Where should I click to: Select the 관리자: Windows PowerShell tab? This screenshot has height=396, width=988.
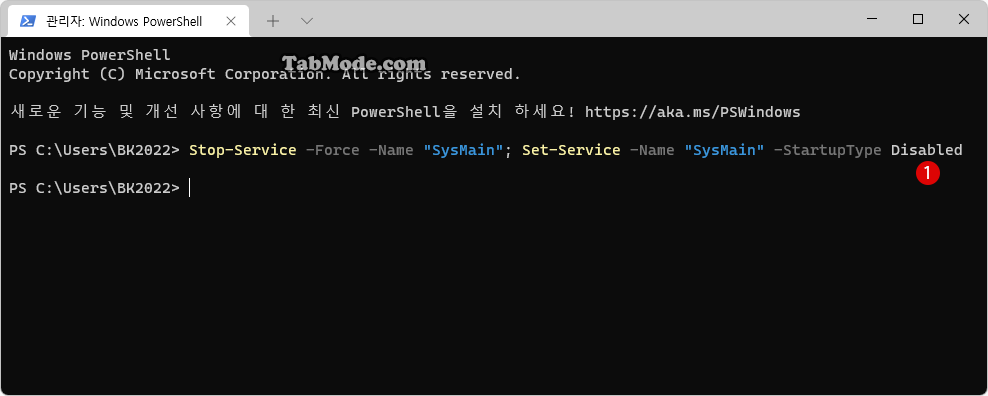click(x=125, y=21)
